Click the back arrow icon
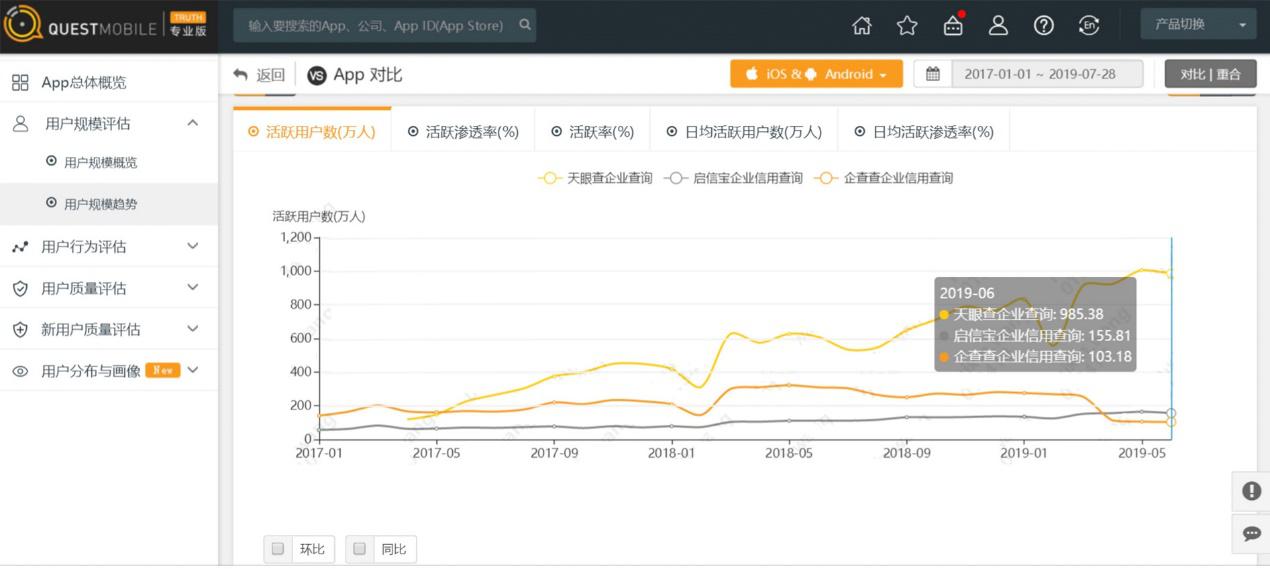 pyautogui.click(x=240, y=74)
